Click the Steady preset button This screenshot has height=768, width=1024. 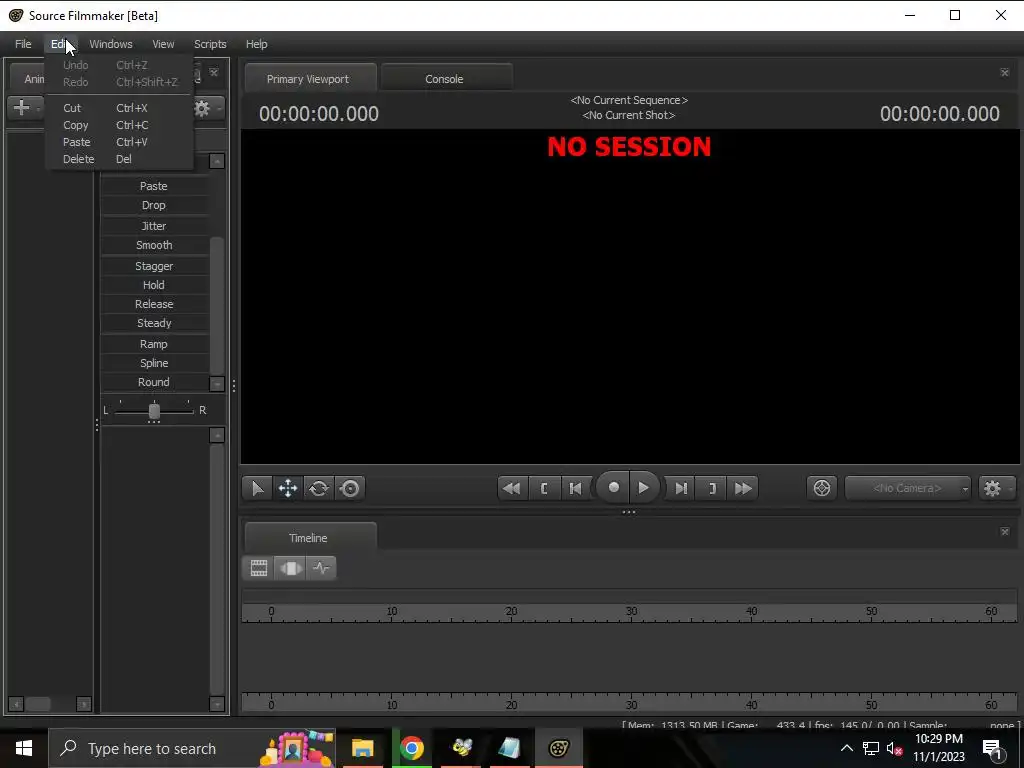pyautogui.click(x=154, y=323)
